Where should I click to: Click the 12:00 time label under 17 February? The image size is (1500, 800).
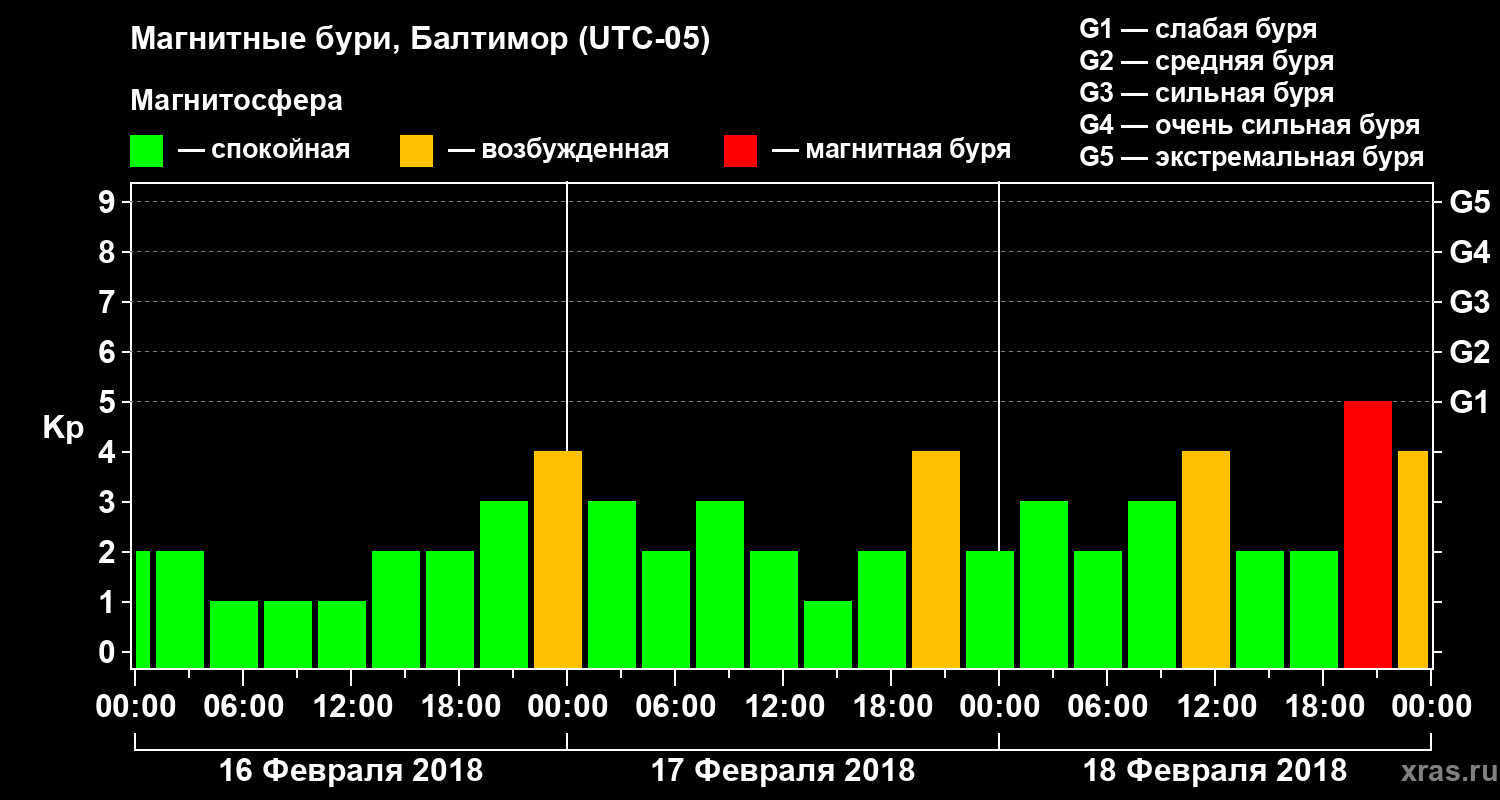[x=783, y=706]
